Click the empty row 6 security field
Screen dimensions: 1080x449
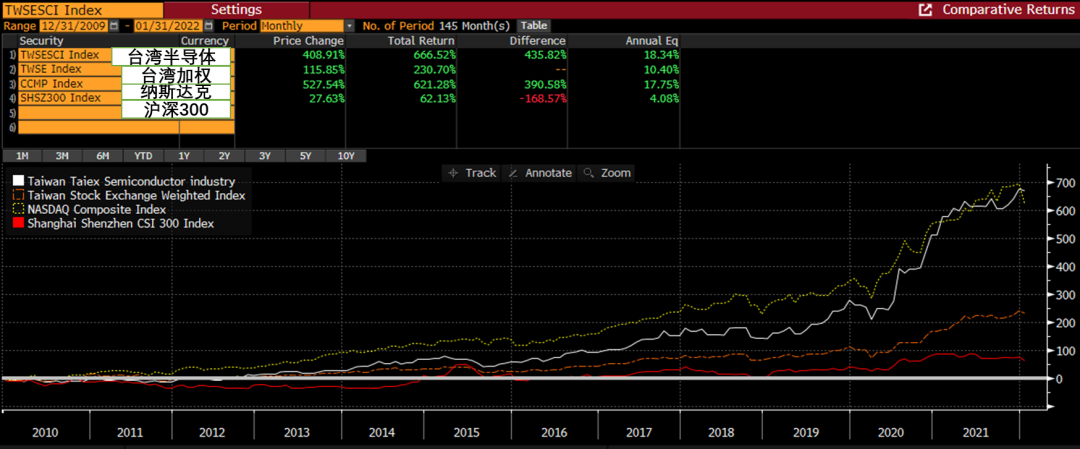[98, 127]
